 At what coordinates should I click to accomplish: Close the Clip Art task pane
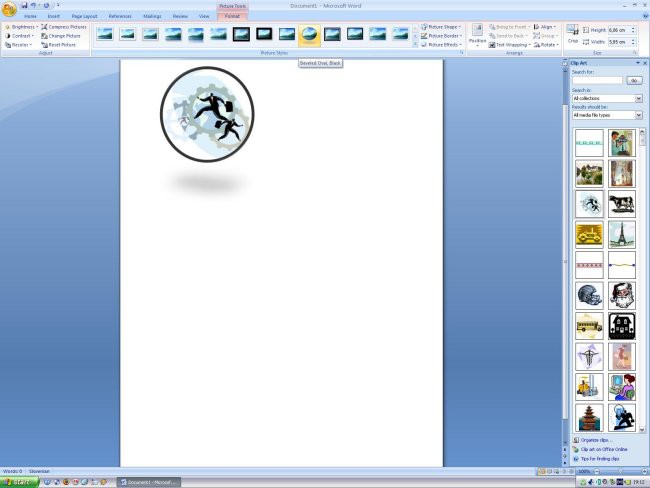tap(645, 63)
